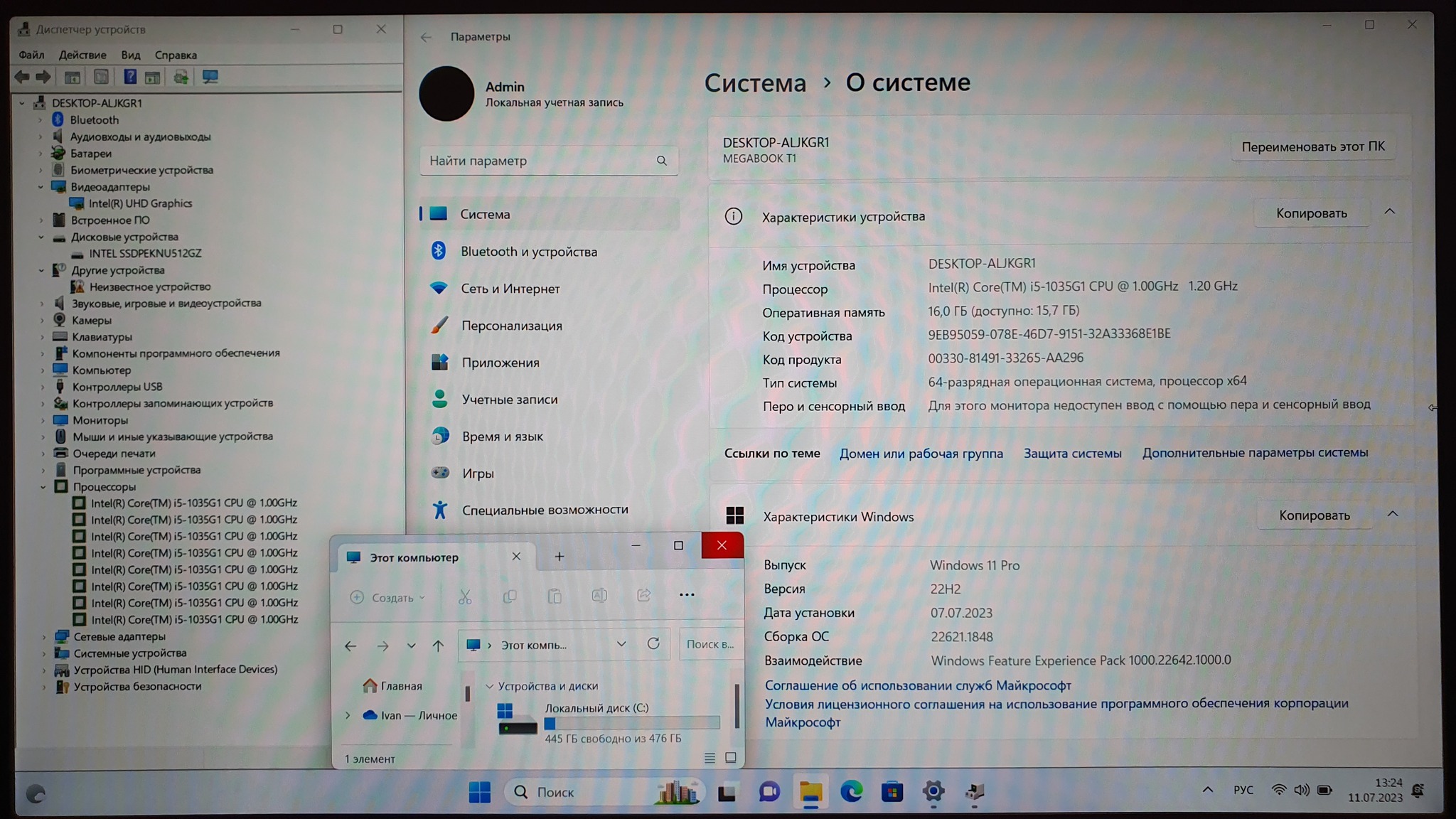Click the Cut scissors icon in Explorer
This screenshot has height=819, width=1456.
click(x=465, y=597)
